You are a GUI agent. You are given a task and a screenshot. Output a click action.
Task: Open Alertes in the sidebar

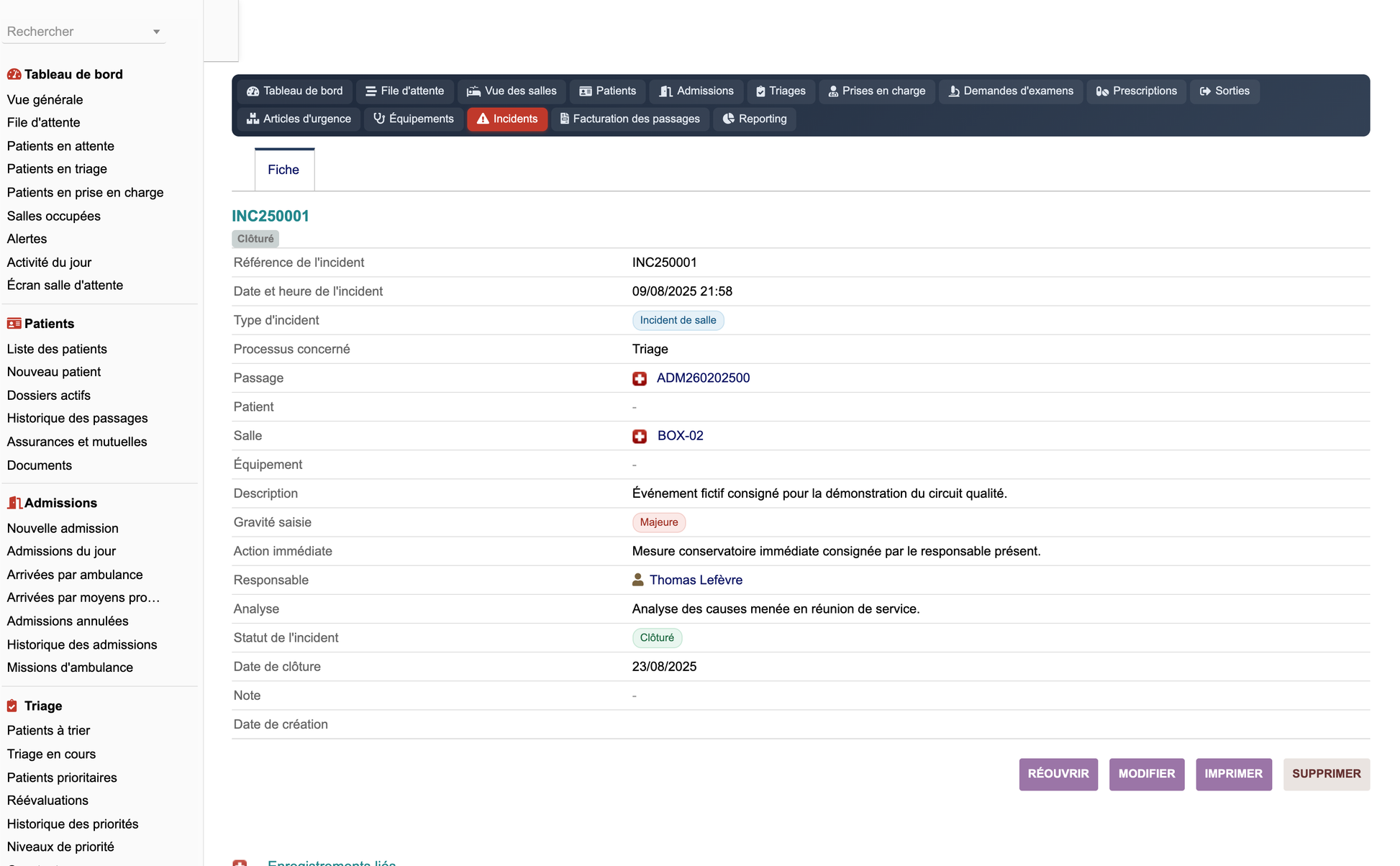27,239
